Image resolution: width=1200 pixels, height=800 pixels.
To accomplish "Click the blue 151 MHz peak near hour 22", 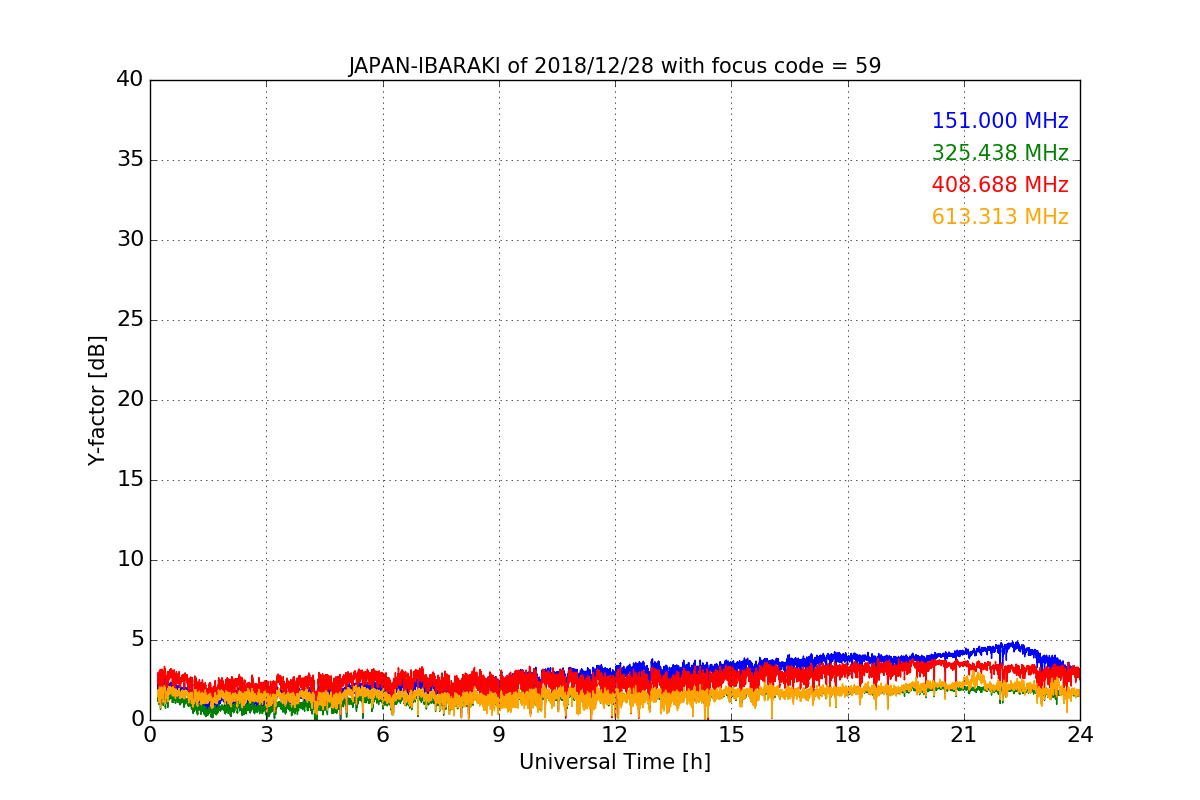I will pyautogui.click(x=1015, y=645).
